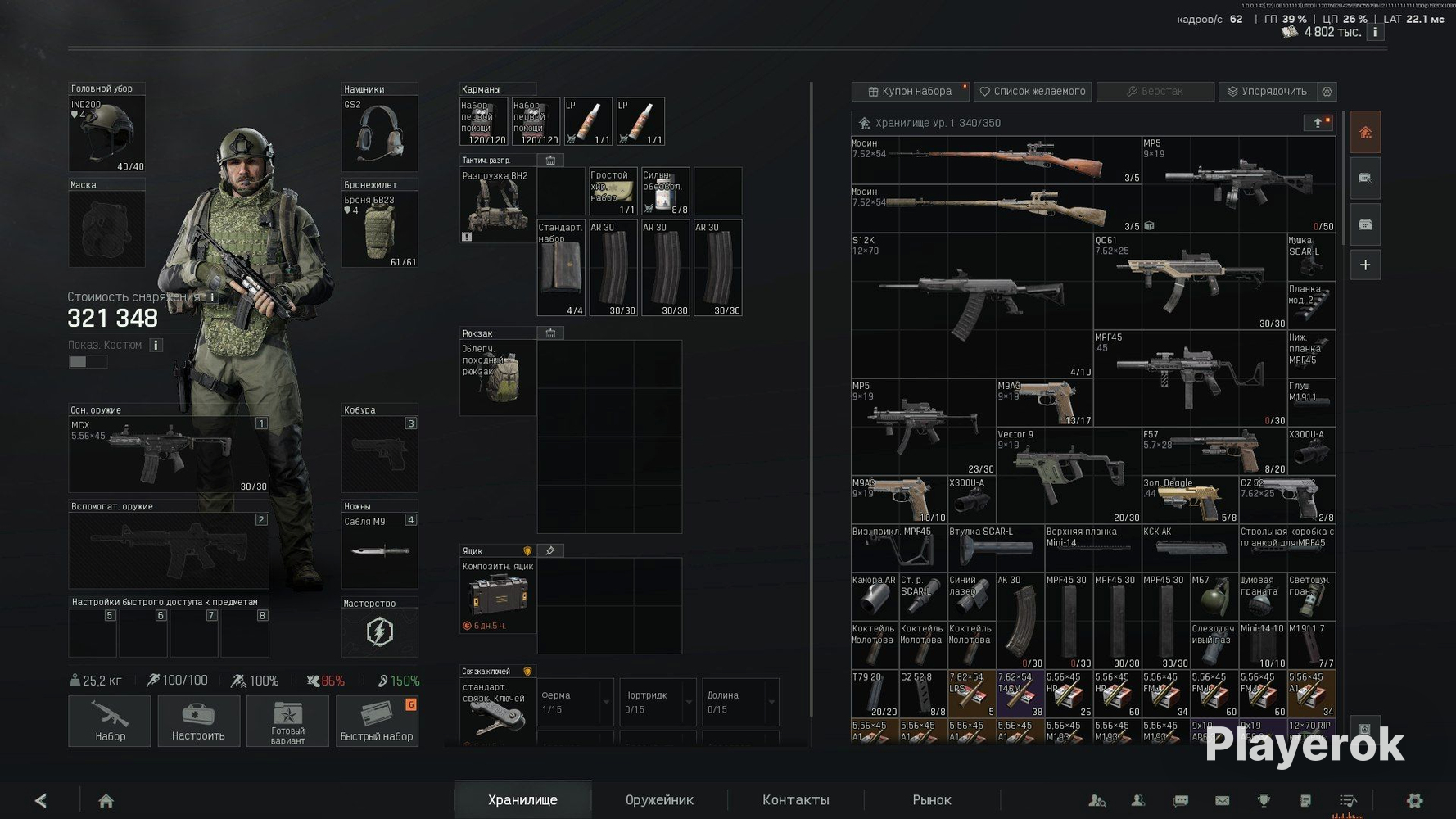This screenshot has width=1456, height=819.
Task: Click the info icon beside the currency balance
Action: [1375, 33]
